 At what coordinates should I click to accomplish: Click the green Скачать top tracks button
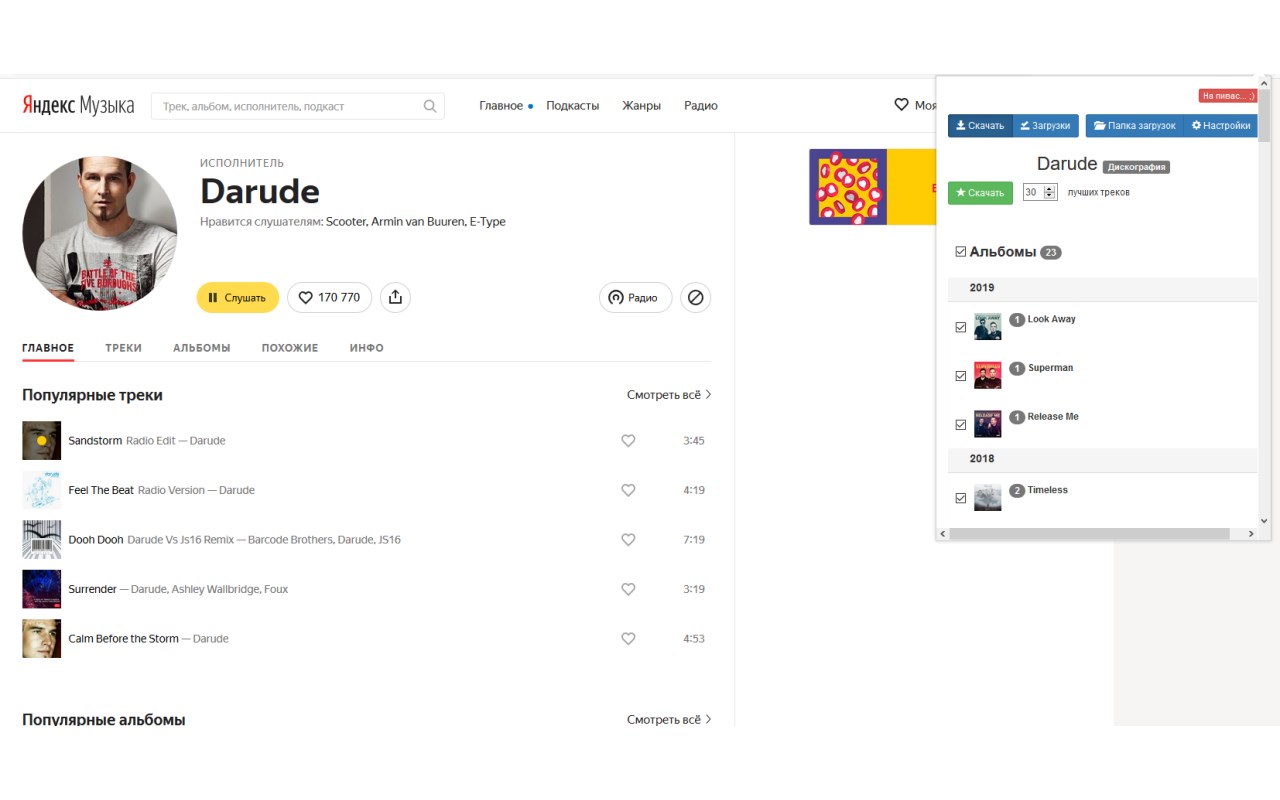980,192
